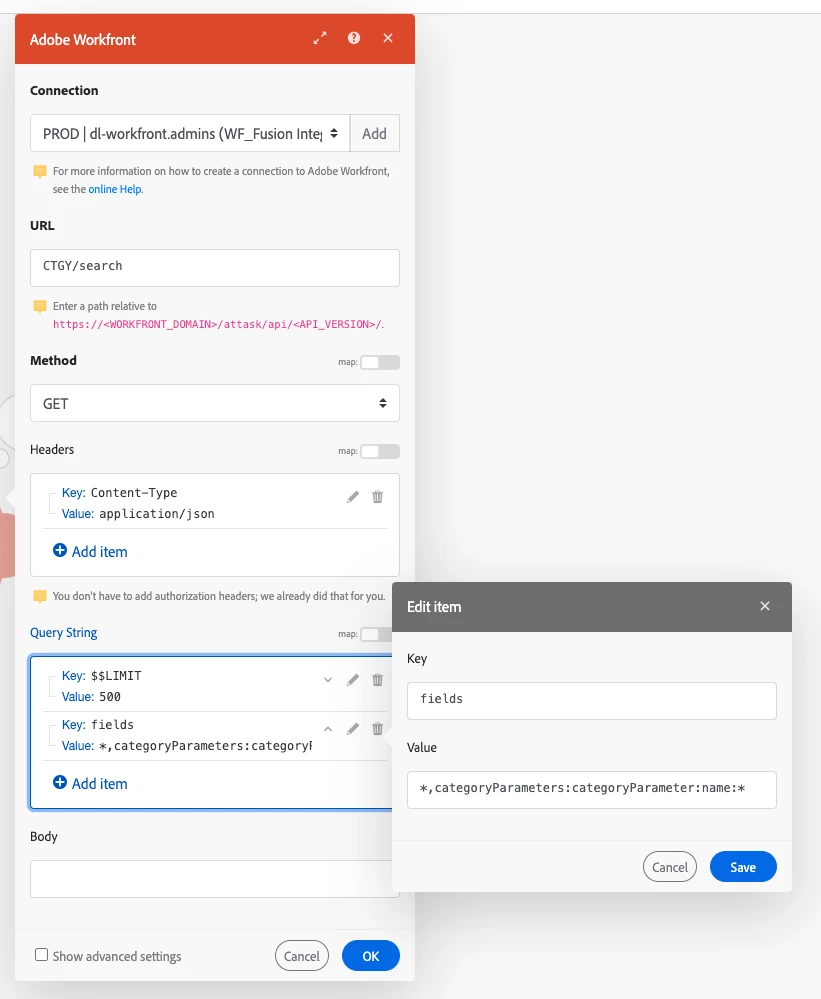The image size is (821, 999).
Task: Move the fields item up
Action: tap(328, 729)
